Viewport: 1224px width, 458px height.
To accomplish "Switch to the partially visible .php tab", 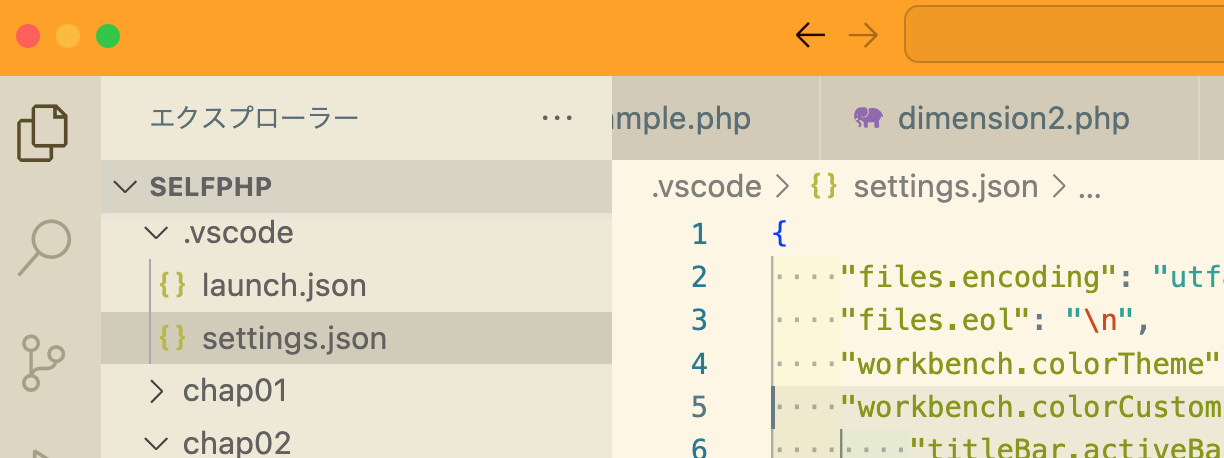I will click(715, 119).
